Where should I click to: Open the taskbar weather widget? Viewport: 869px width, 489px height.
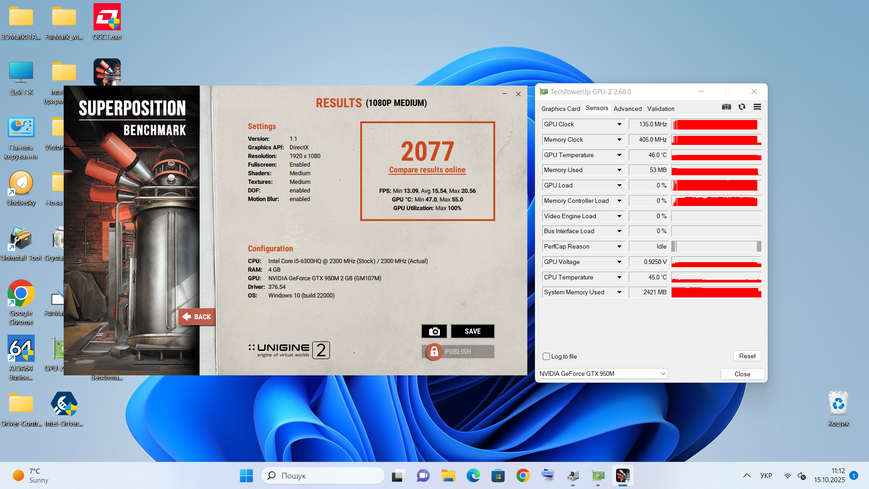[30, 476]
